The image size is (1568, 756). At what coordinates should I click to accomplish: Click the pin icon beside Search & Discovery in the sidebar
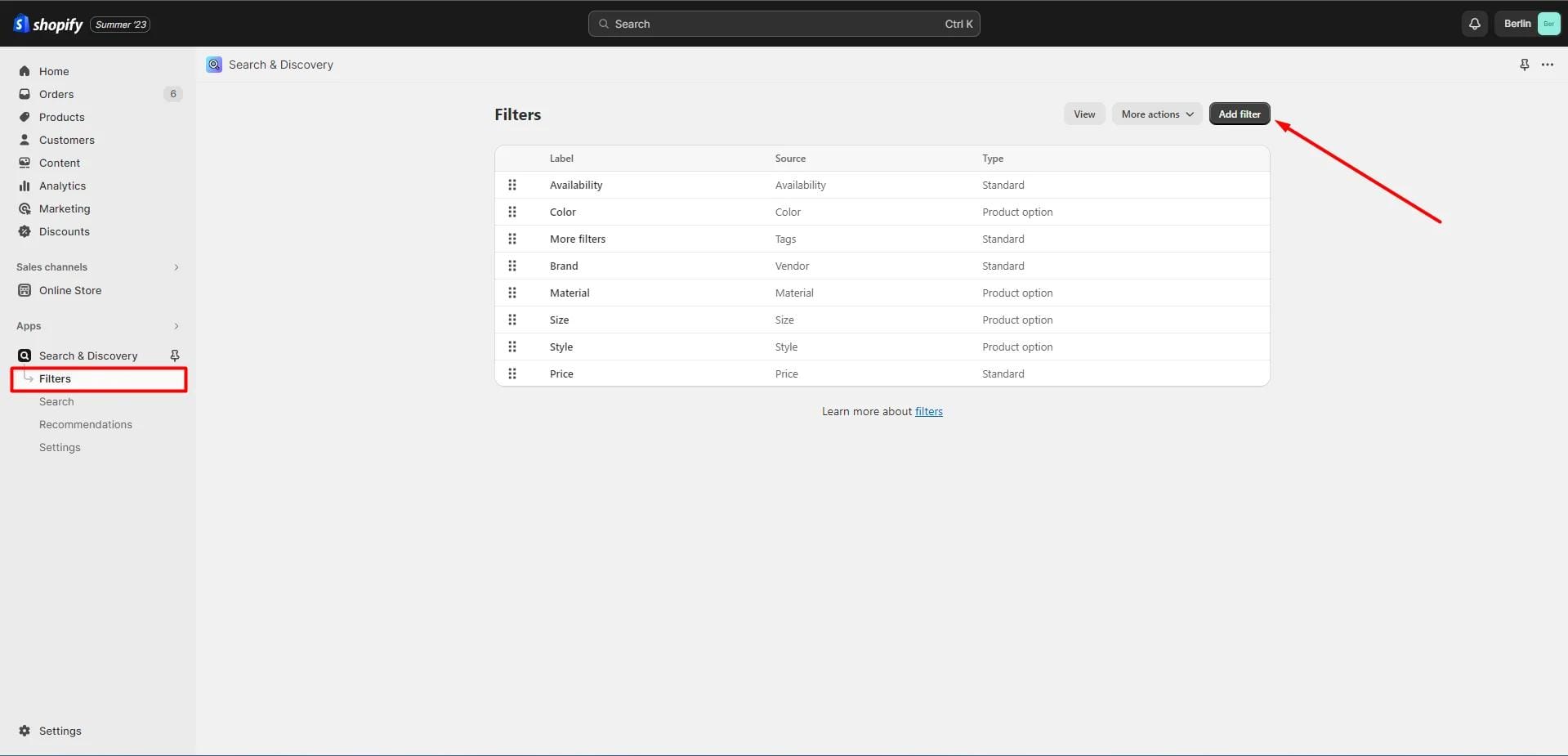[174, 356]
